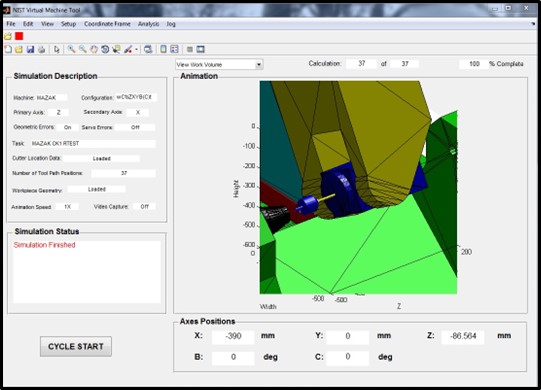541x390 pixels.
Task: Click the X axis position field -390
Action: pyautogui.click(x=233, y=336)
